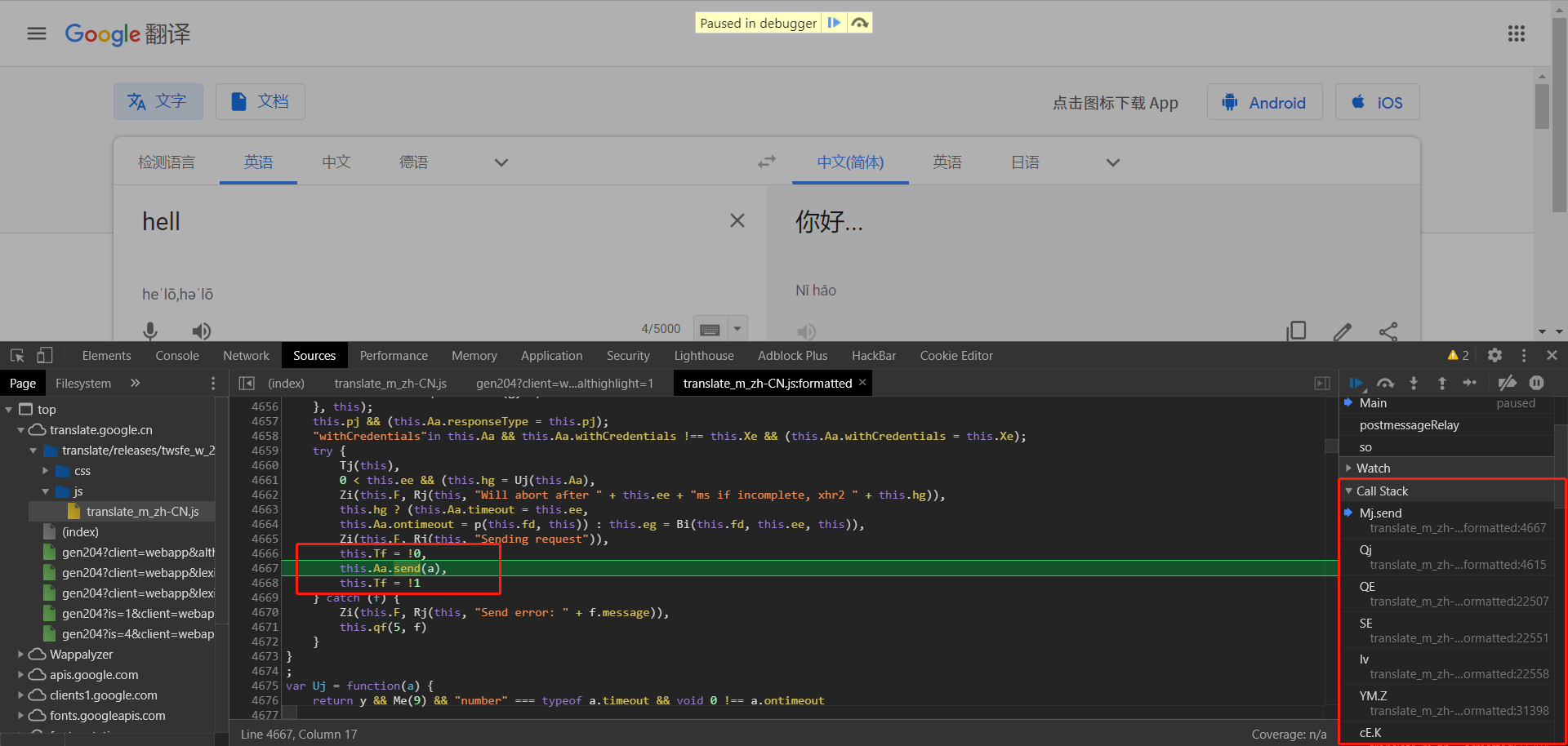
Task: Step out of current function
Action: pyautogui.click(x=1442, y=384)
